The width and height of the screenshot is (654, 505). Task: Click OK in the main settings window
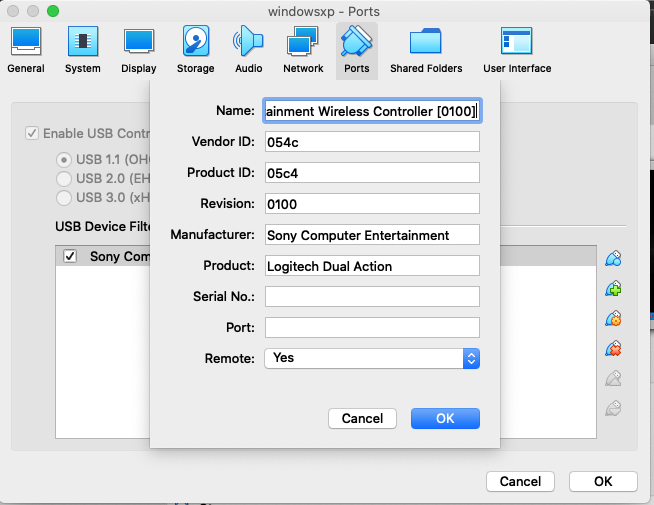pyautogui.click(x=603, y=482)
